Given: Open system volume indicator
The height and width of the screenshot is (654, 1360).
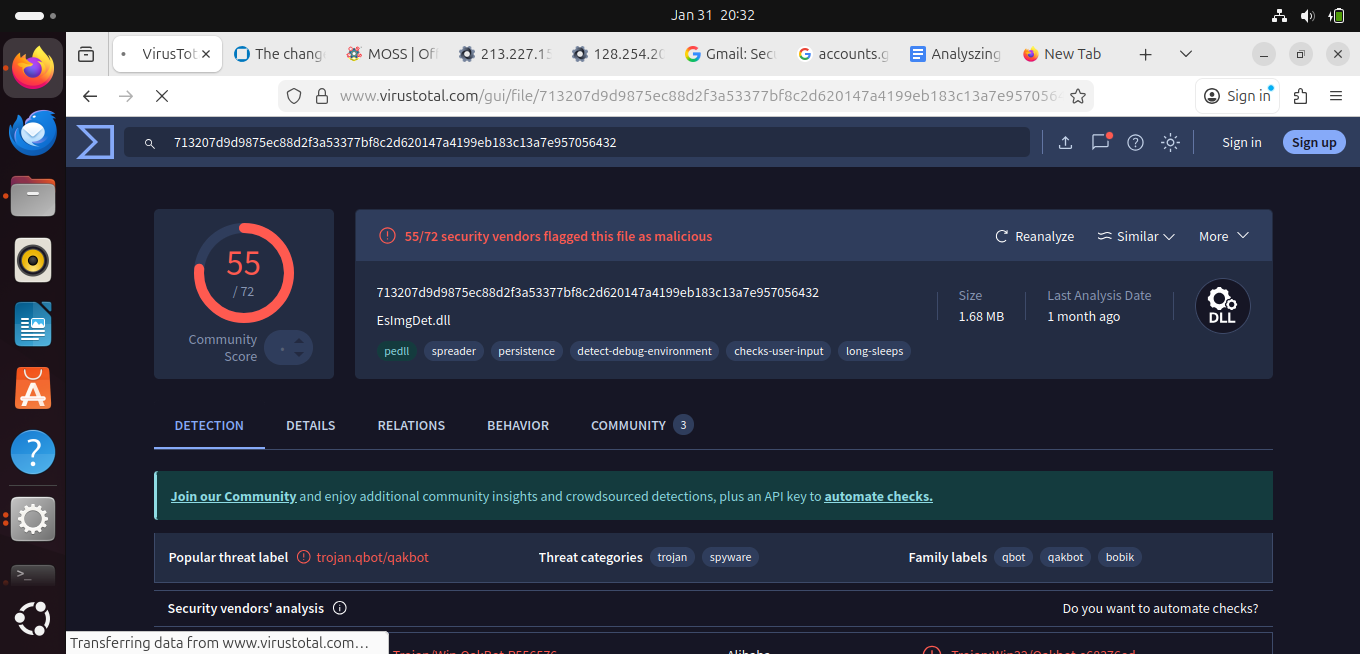Looking at the screenshot, I should tap(1307, 15).
